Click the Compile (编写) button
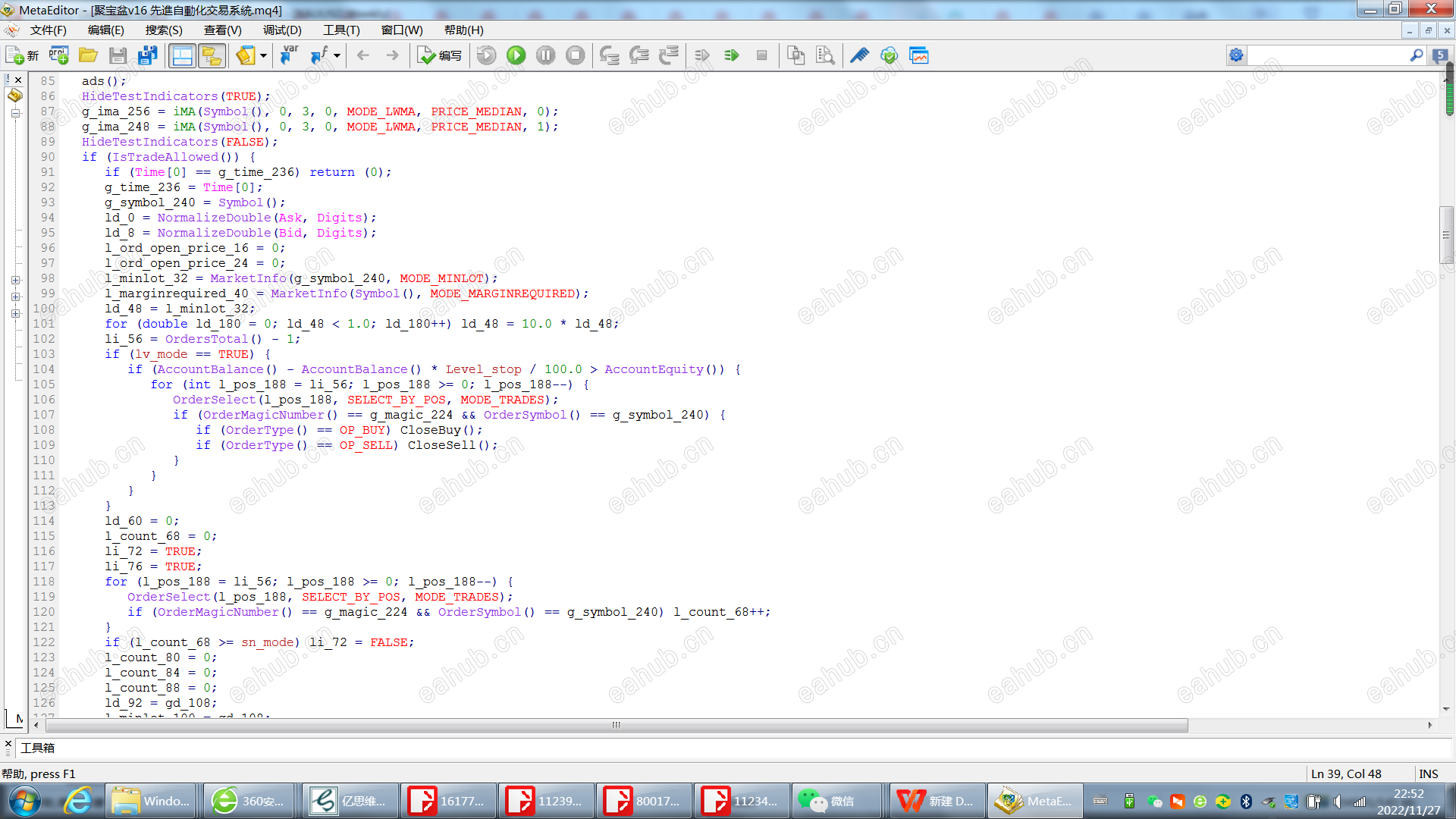The height and width of the screenshot is (819, 1456). (440, 55)
